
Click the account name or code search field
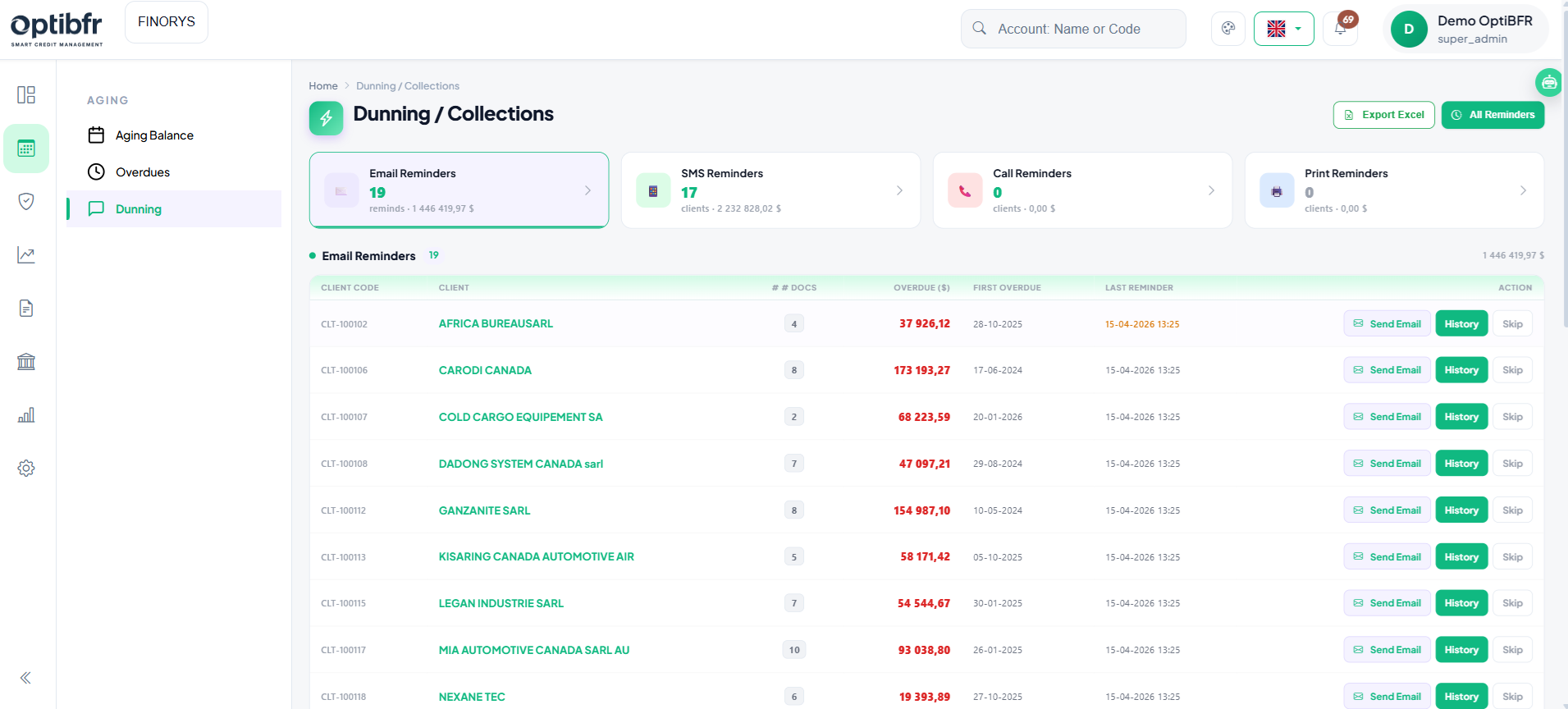1073,29
